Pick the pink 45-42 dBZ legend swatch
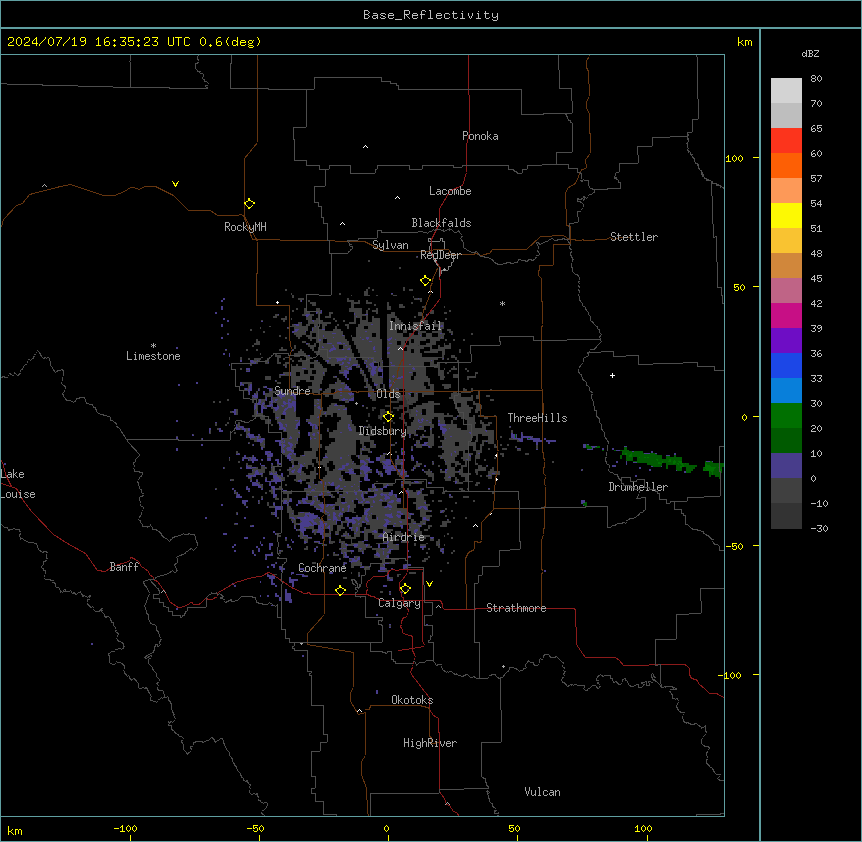Screen dimensions: 862x842 tap(786, 290)
